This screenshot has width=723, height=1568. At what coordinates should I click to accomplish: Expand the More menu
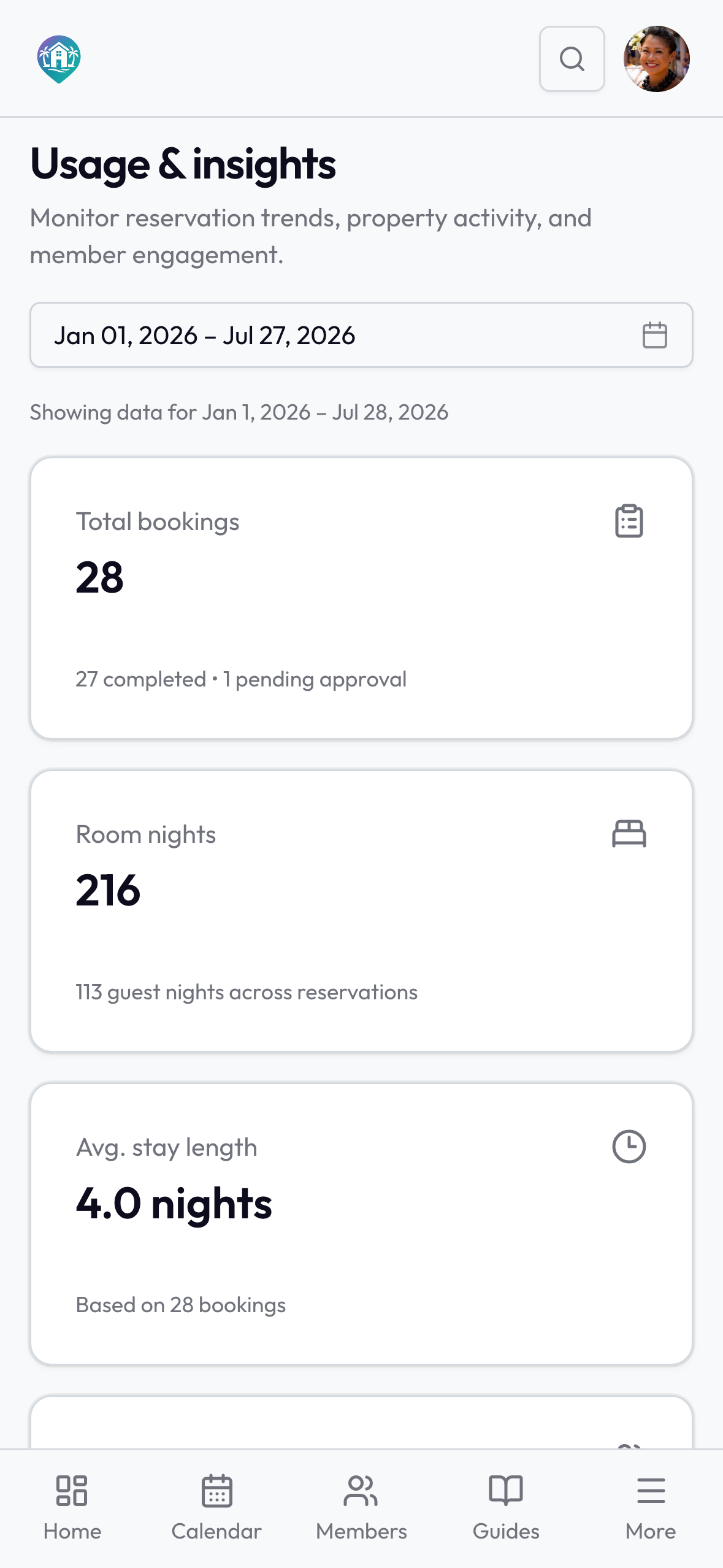click(651, 1508)
